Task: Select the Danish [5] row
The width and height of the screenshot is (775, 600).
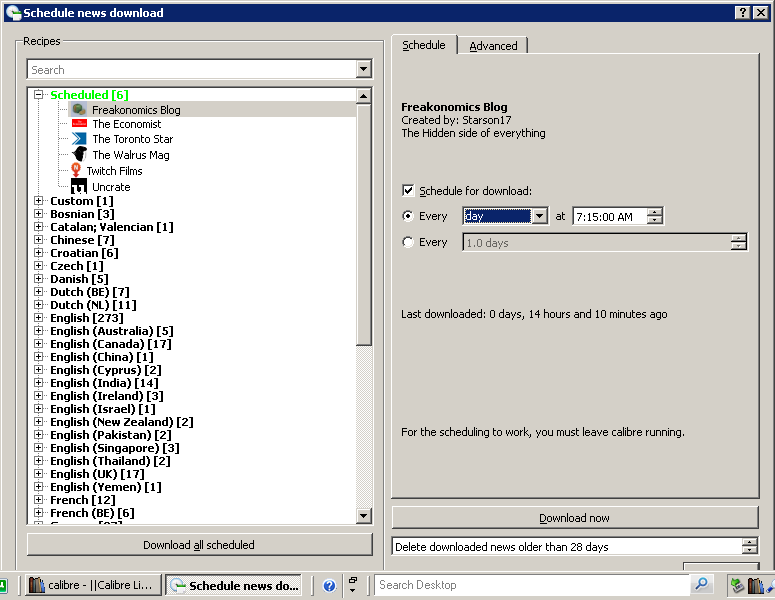Action: point(79,279)
